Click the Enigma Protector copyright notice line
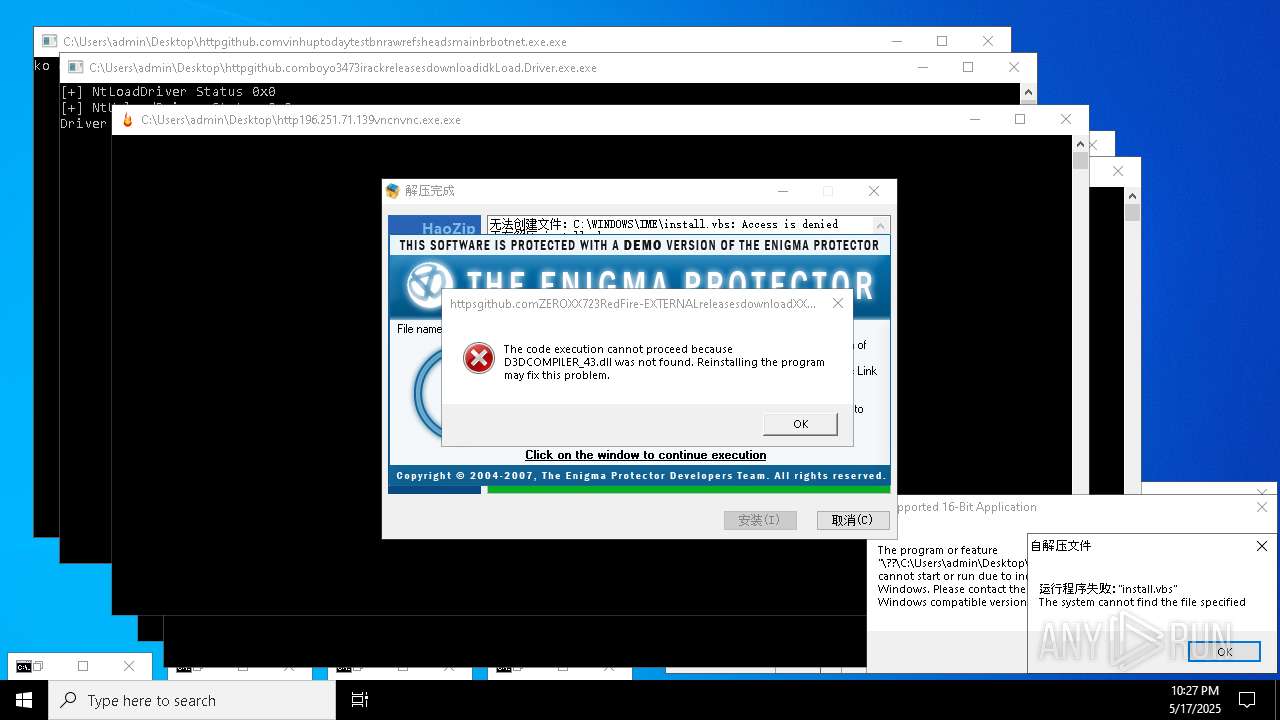1280x720 pixels. click(x=640, y=476)
